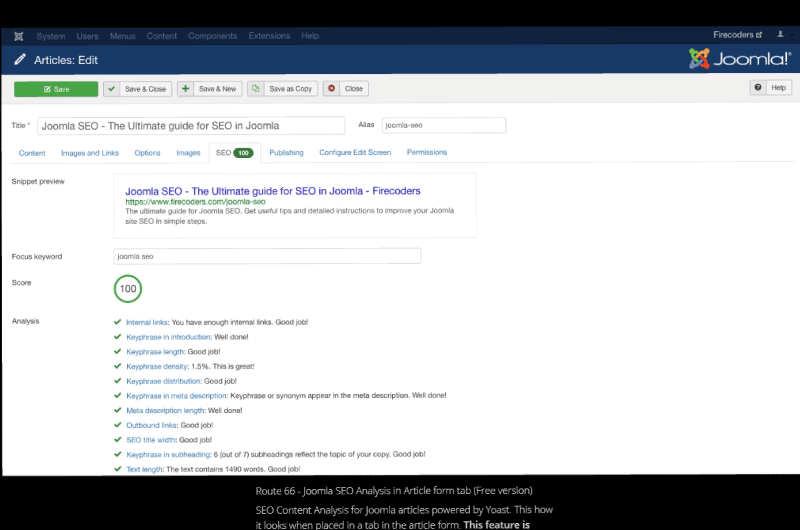Open the SEO title width link
800x530 pixels.
click(x=151, y=440)
